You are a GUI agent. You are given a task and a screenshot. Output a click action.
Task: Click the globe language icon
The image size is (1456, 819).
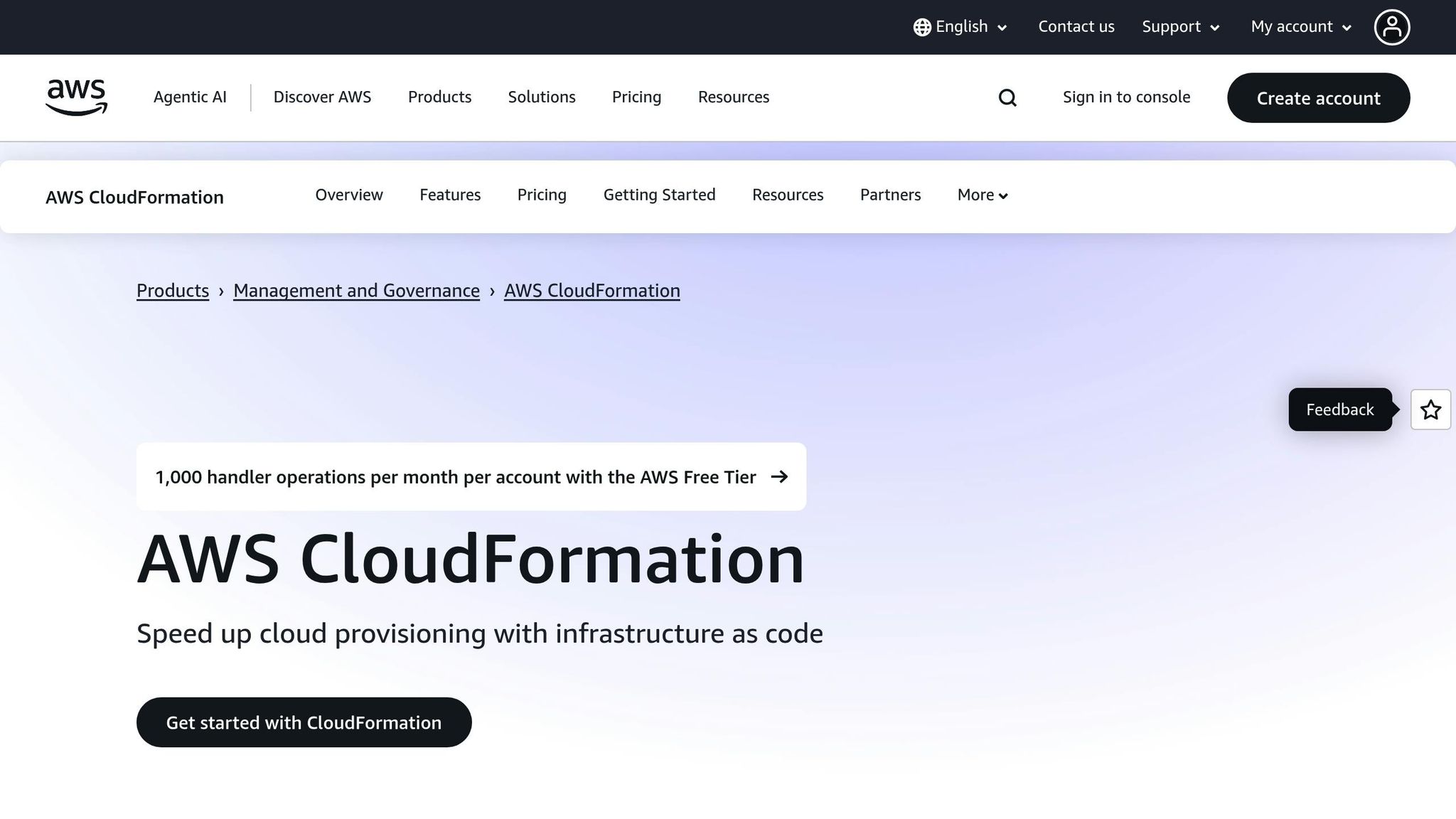(922, 27)
